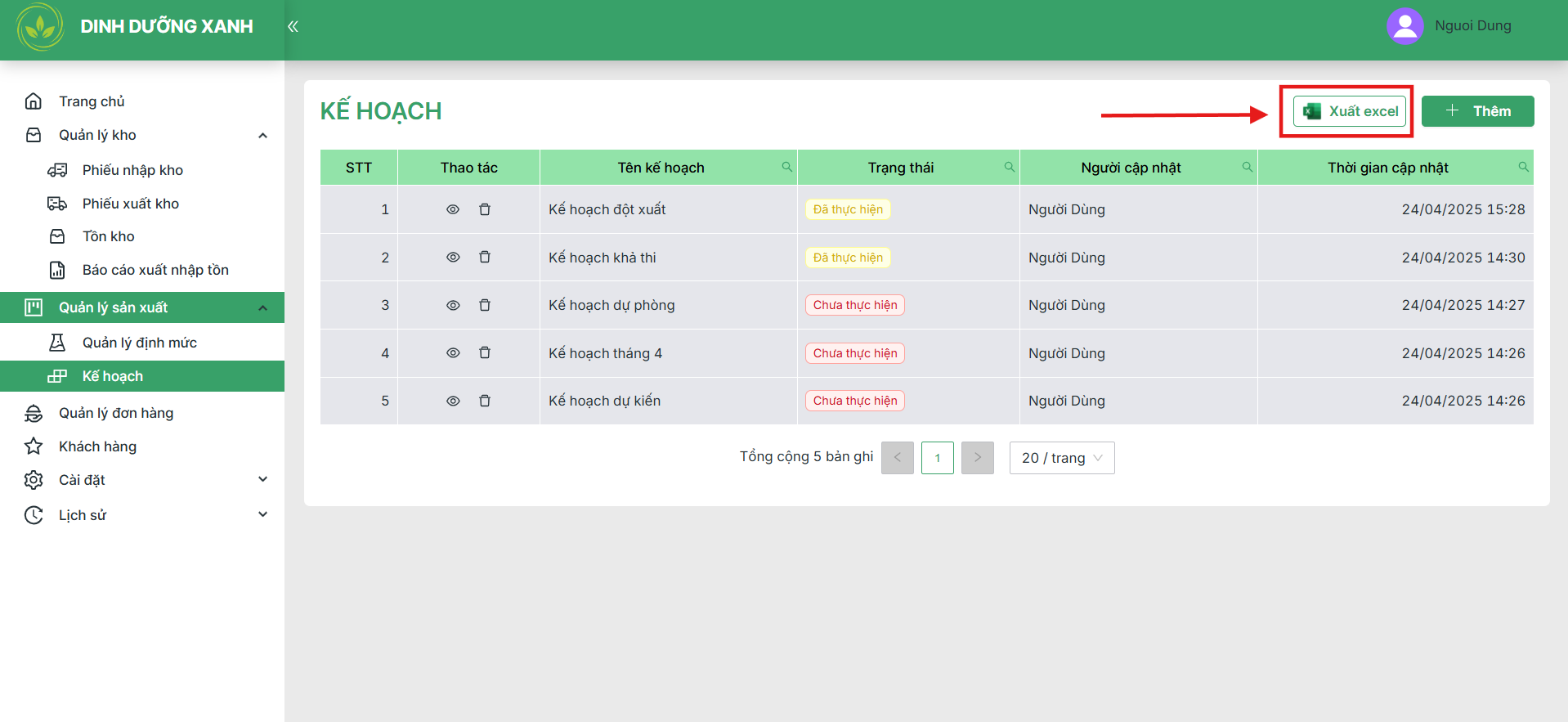The width and height of the screenshot is (1568, 722).
Task: Delete Kế hoạch khả thi with trash icon
Action: point(485,257)
